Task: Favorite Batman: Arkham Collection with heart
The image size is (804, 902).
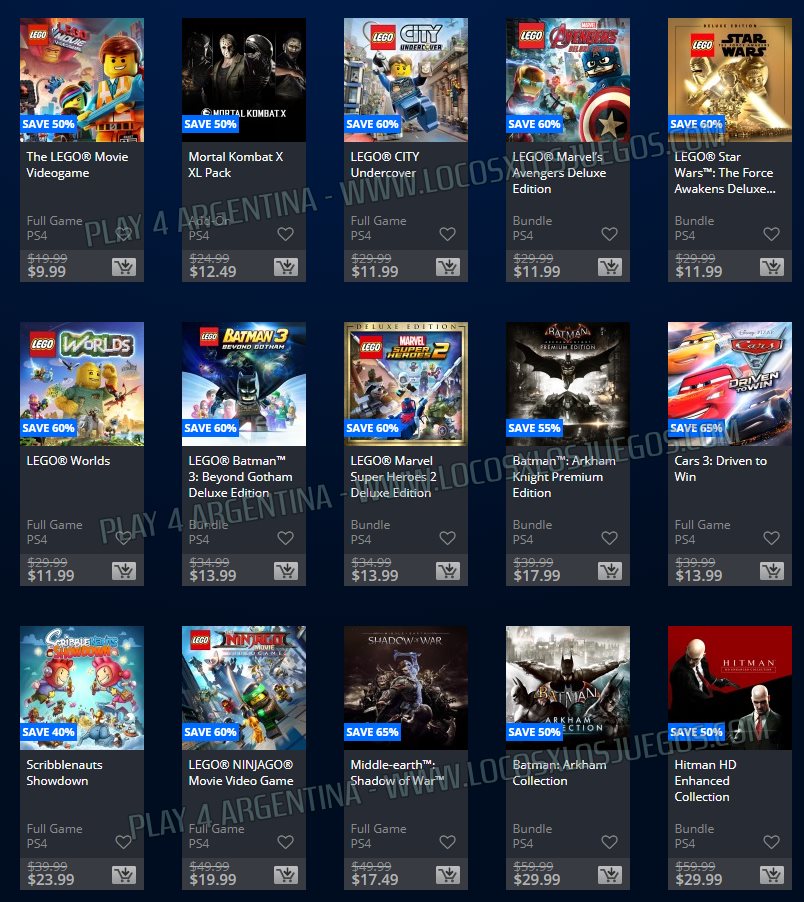Action: coord(610,842)
